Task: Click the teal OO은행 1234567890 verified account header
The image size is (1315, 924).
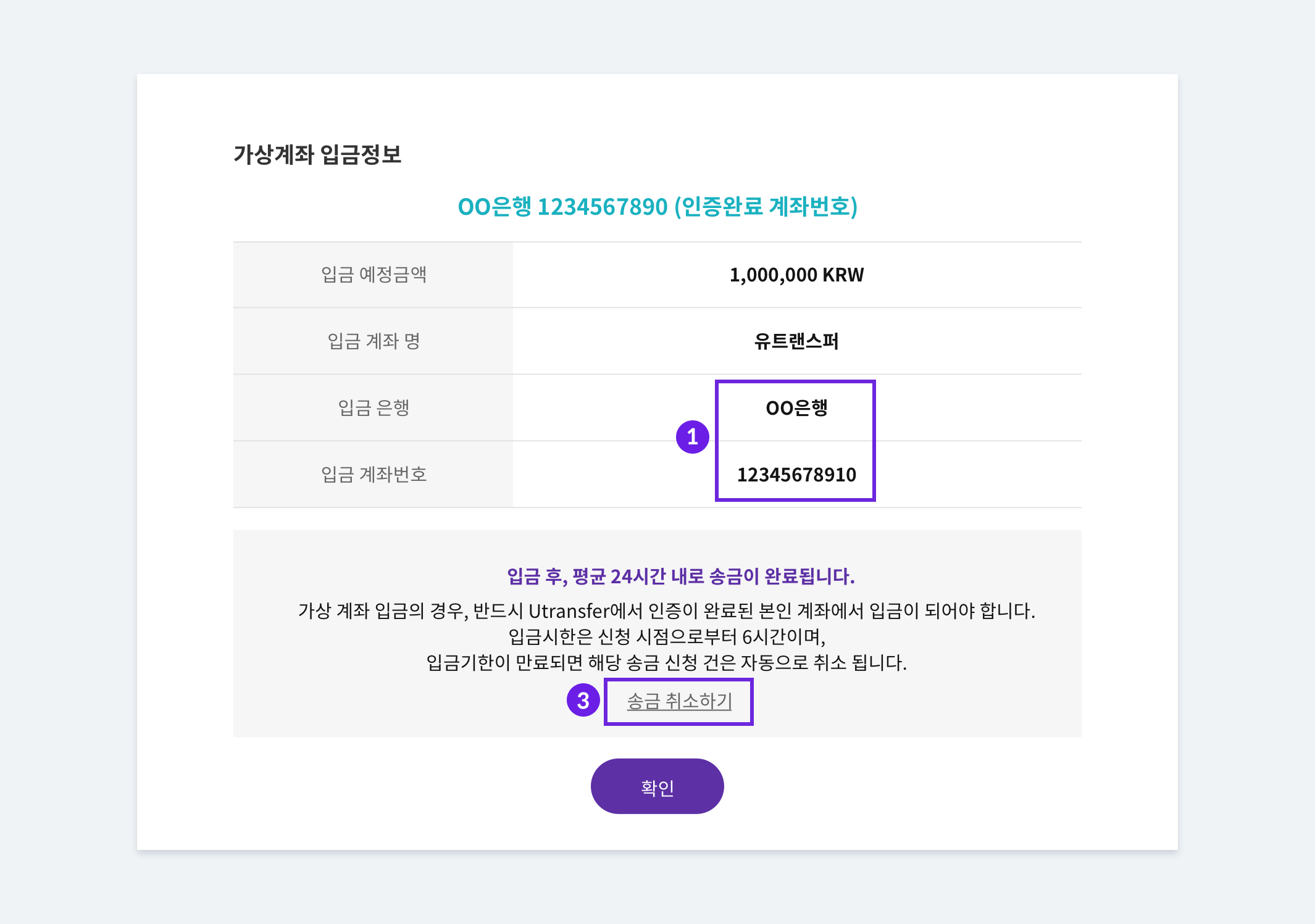Action: (x=657, y=208)
